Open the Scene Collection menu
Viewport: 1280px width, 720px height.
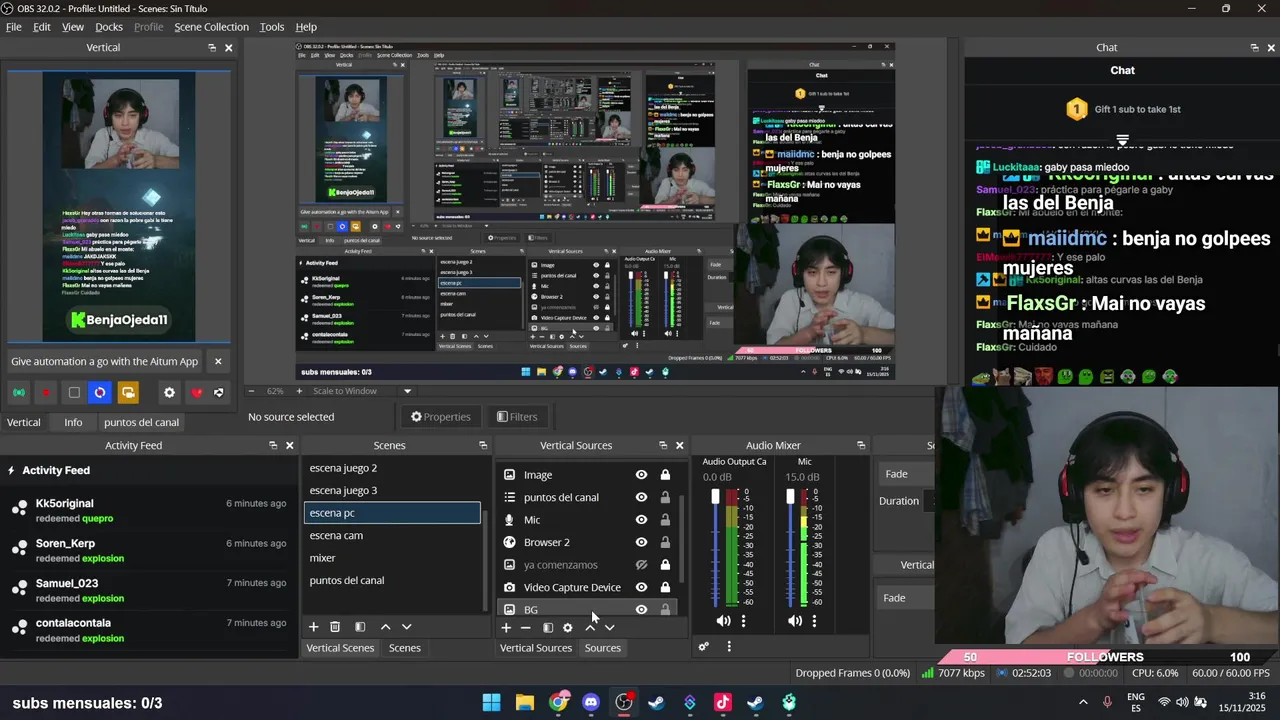tap(211, 27)
